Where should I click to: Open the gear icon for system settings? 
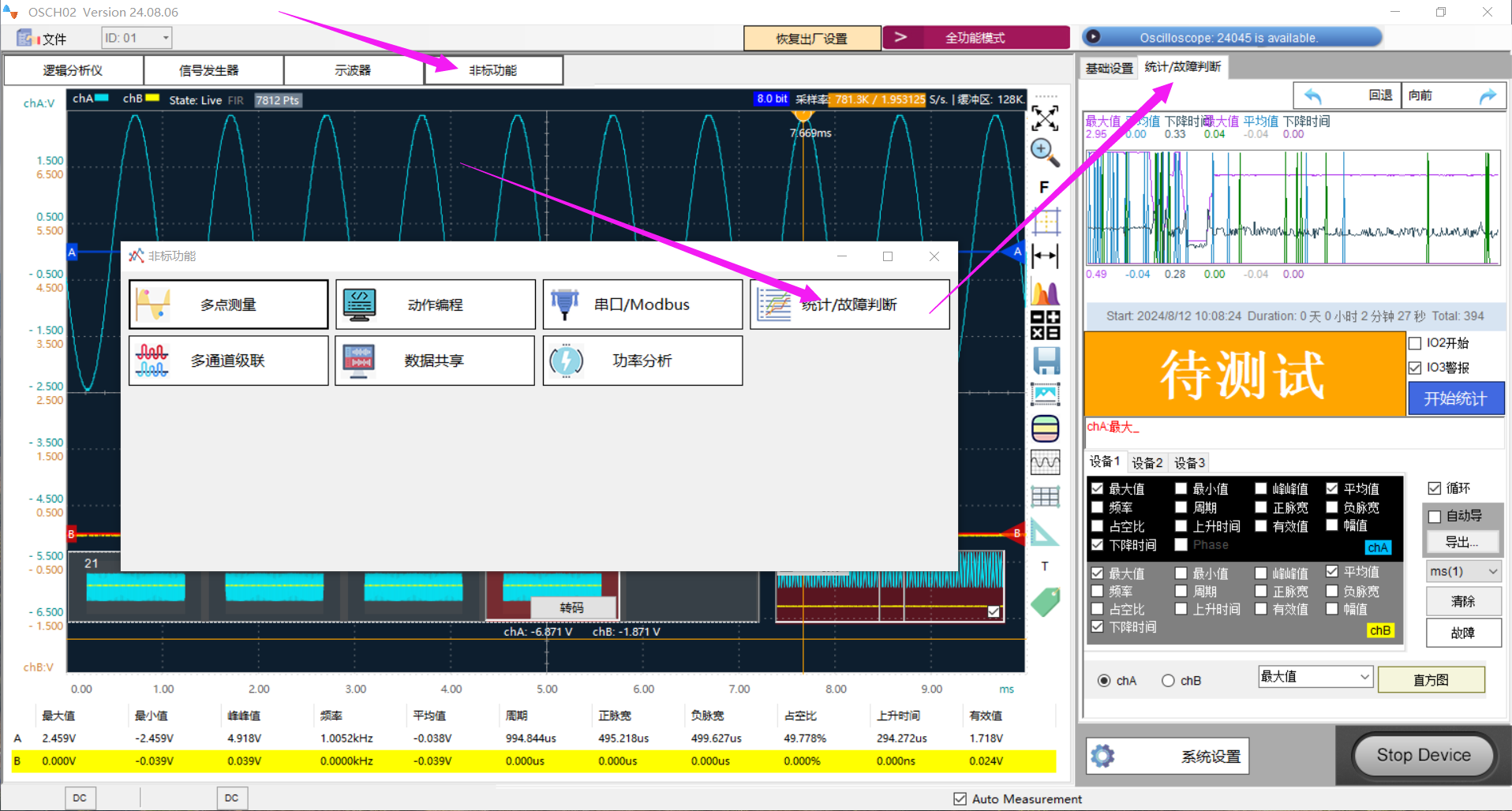tap(1102, 756)
